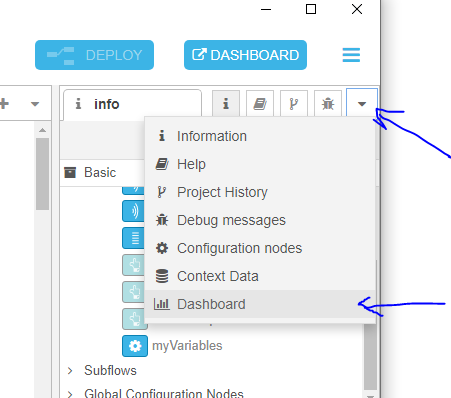The image size is (451, 398).
Task: Select the myVariables node
Action: click(x=187, y=346)
